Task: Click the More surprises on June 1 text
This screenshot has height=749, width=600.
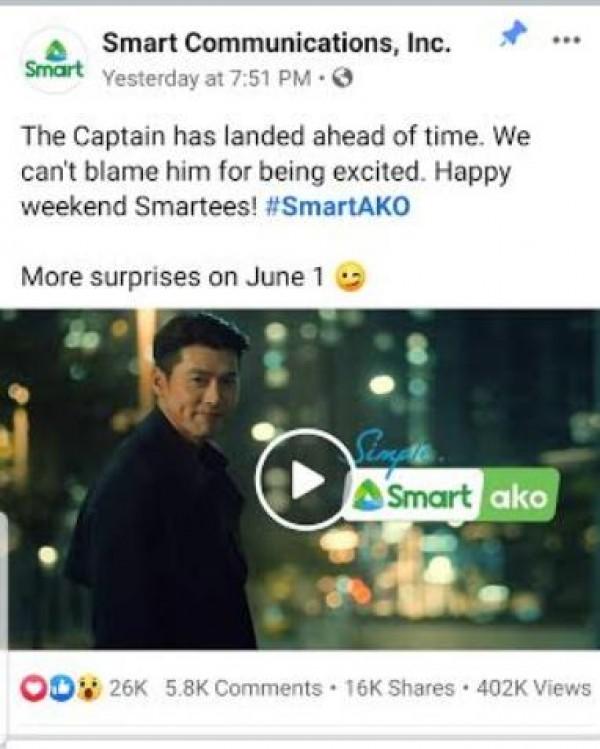Action: coord(172,277)
